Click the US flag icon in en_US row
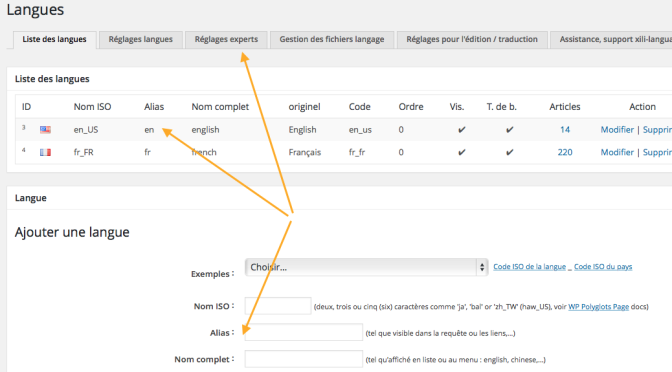The height and width of the screenshot is (372, 672). point(45,129)
